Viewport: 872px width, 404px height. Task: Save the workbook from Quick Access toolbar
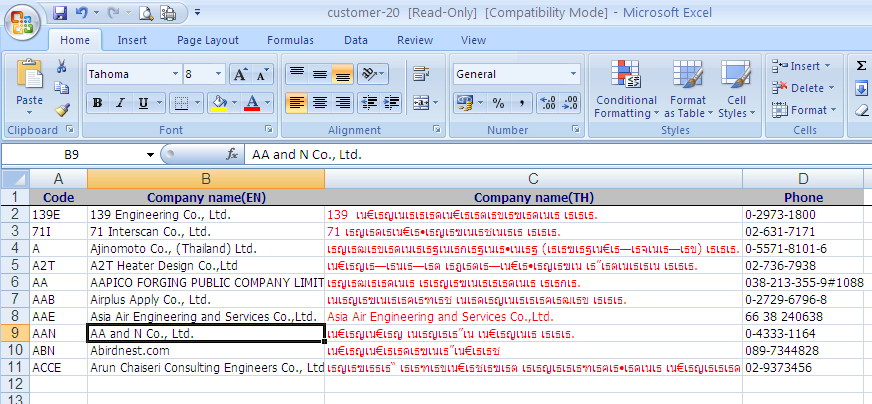tap(60, 13)
